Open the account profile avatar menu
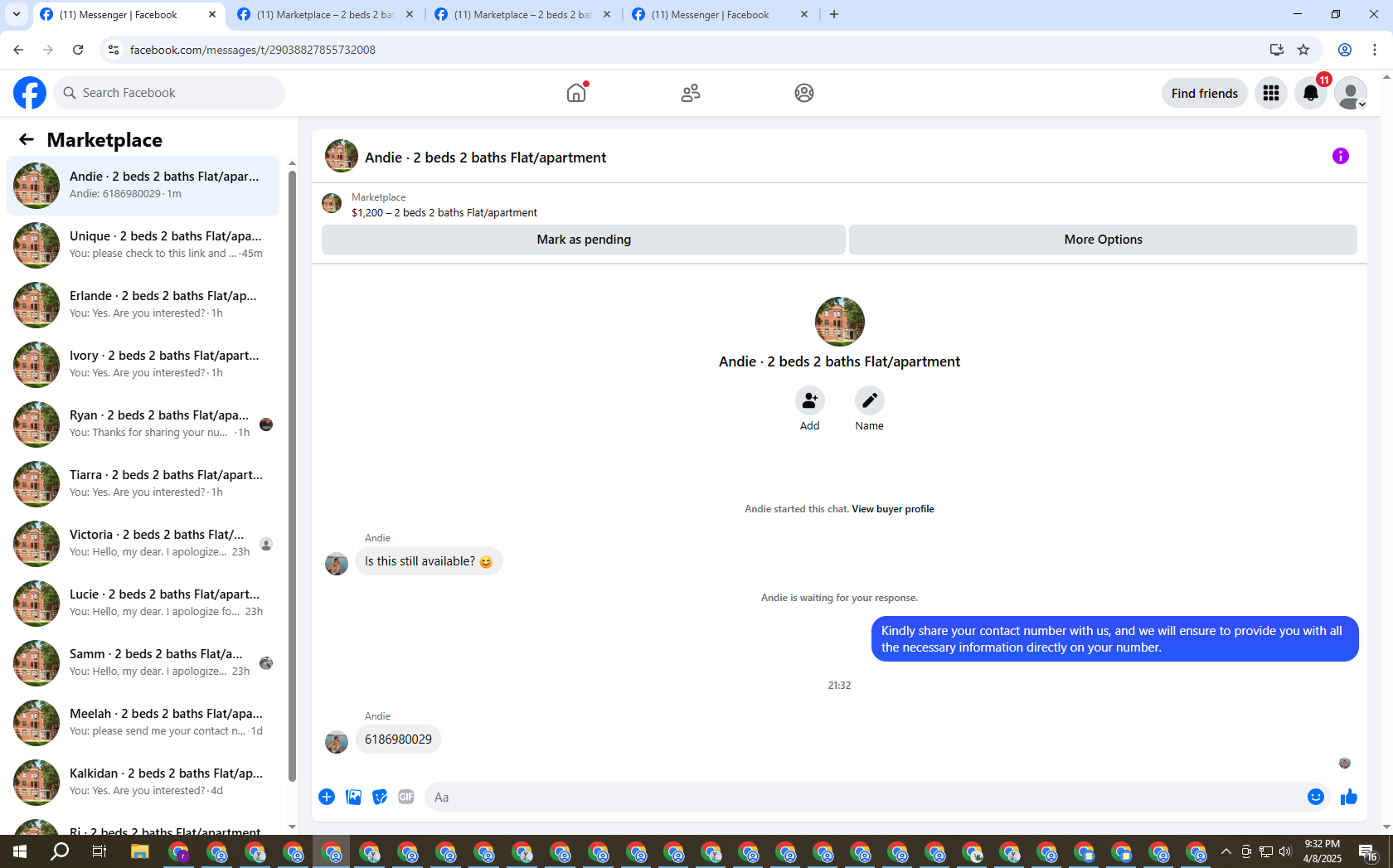 1351,93
